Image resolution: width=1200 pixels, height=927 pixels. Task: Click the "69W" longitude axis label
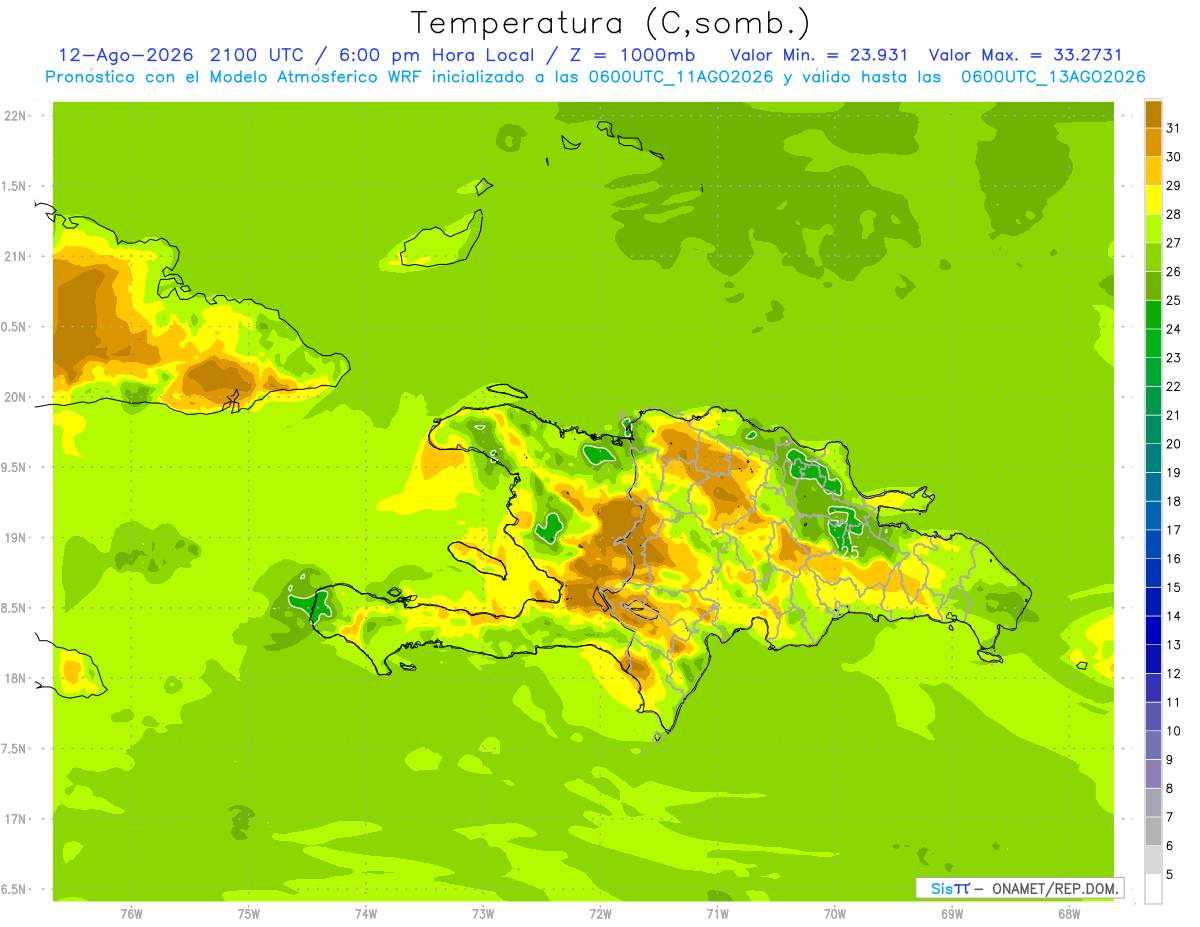tap(951, 914)
